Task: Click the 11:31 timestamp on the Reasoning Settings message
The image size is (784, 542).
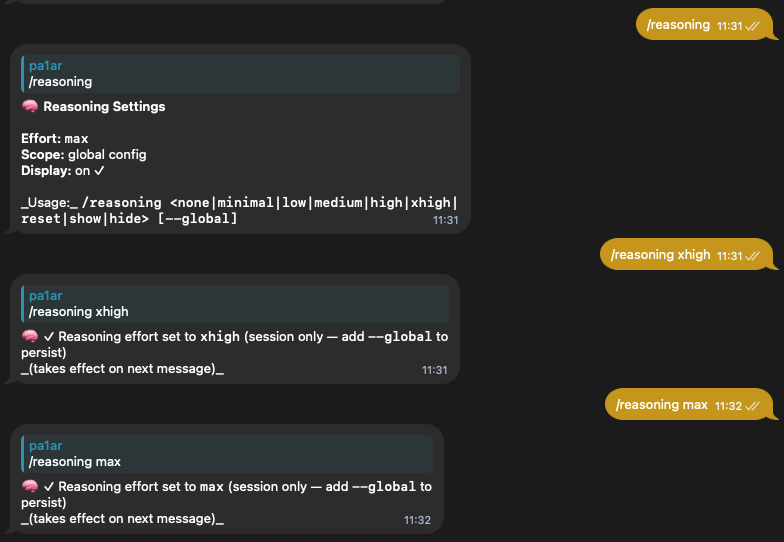Action: [446, 220]
